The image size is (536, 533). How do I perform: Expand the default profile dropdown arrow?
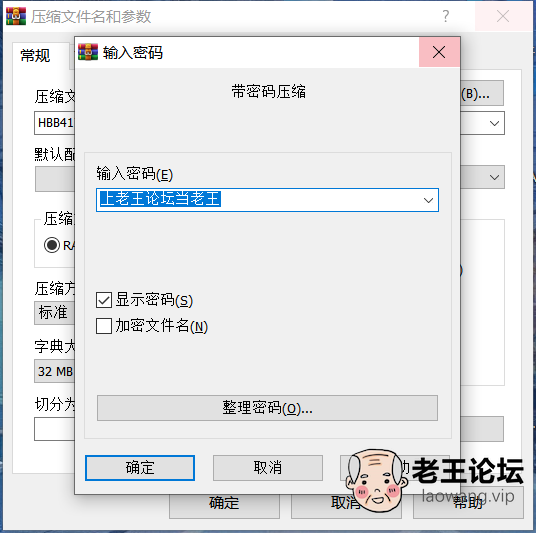494,177
